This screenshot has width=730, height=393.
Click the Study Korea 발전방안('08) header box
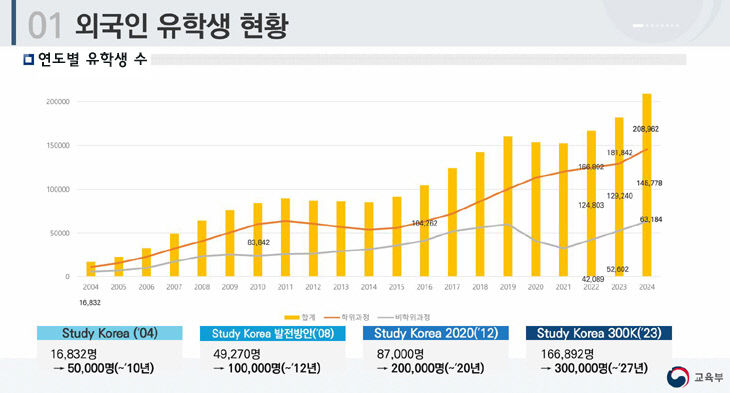273,333
